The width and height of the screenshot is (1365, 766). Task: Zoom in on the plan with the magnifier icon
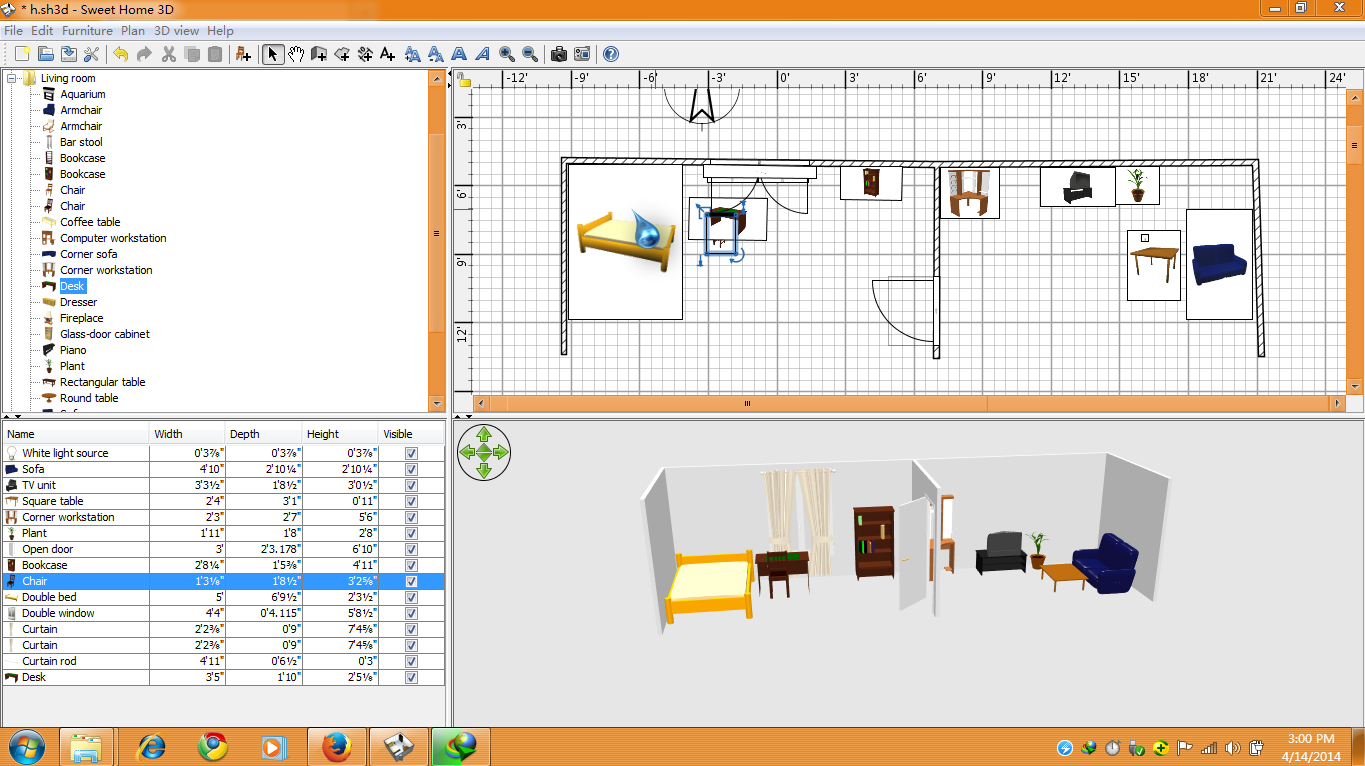[x=507, y=54]
